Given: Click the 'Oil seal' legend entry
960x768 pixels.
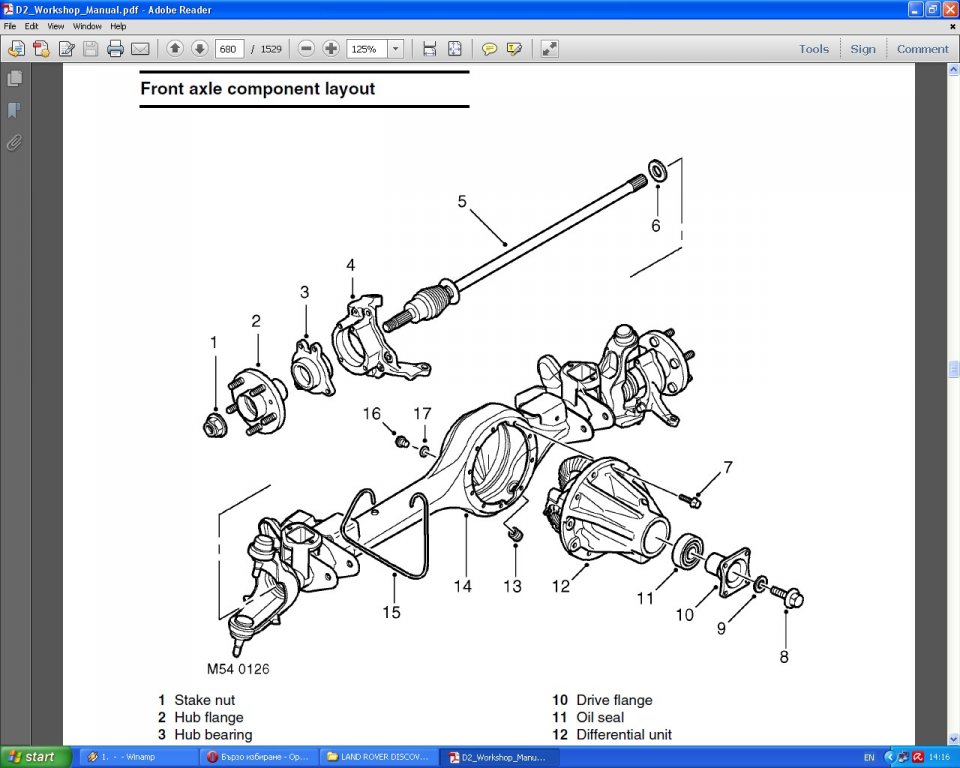Looking at the screenshot, I should click(600, 717).
